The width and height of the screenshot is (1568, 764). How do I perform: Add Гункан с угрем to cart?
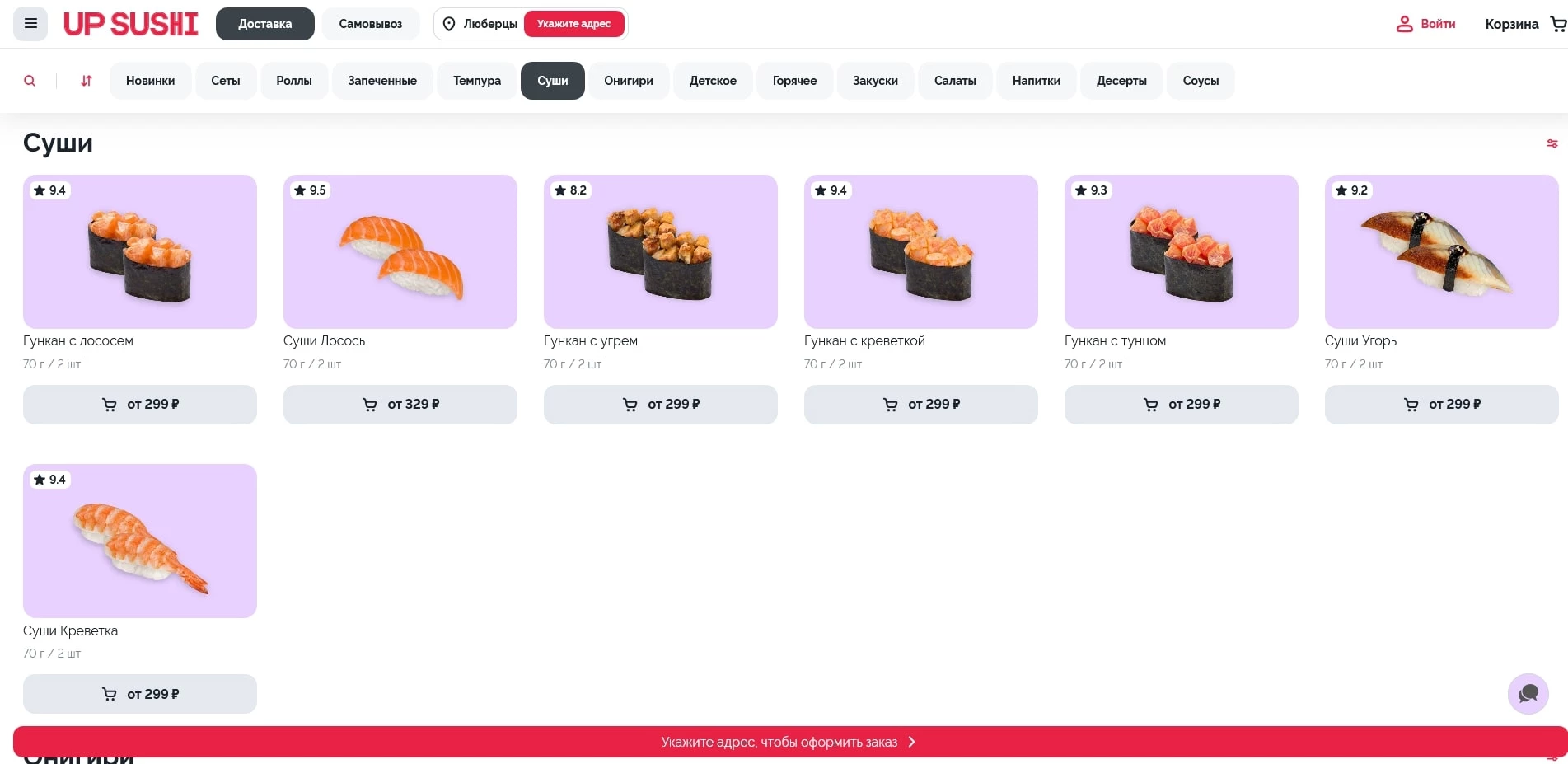pyautogui.click(x=660, y=405)
